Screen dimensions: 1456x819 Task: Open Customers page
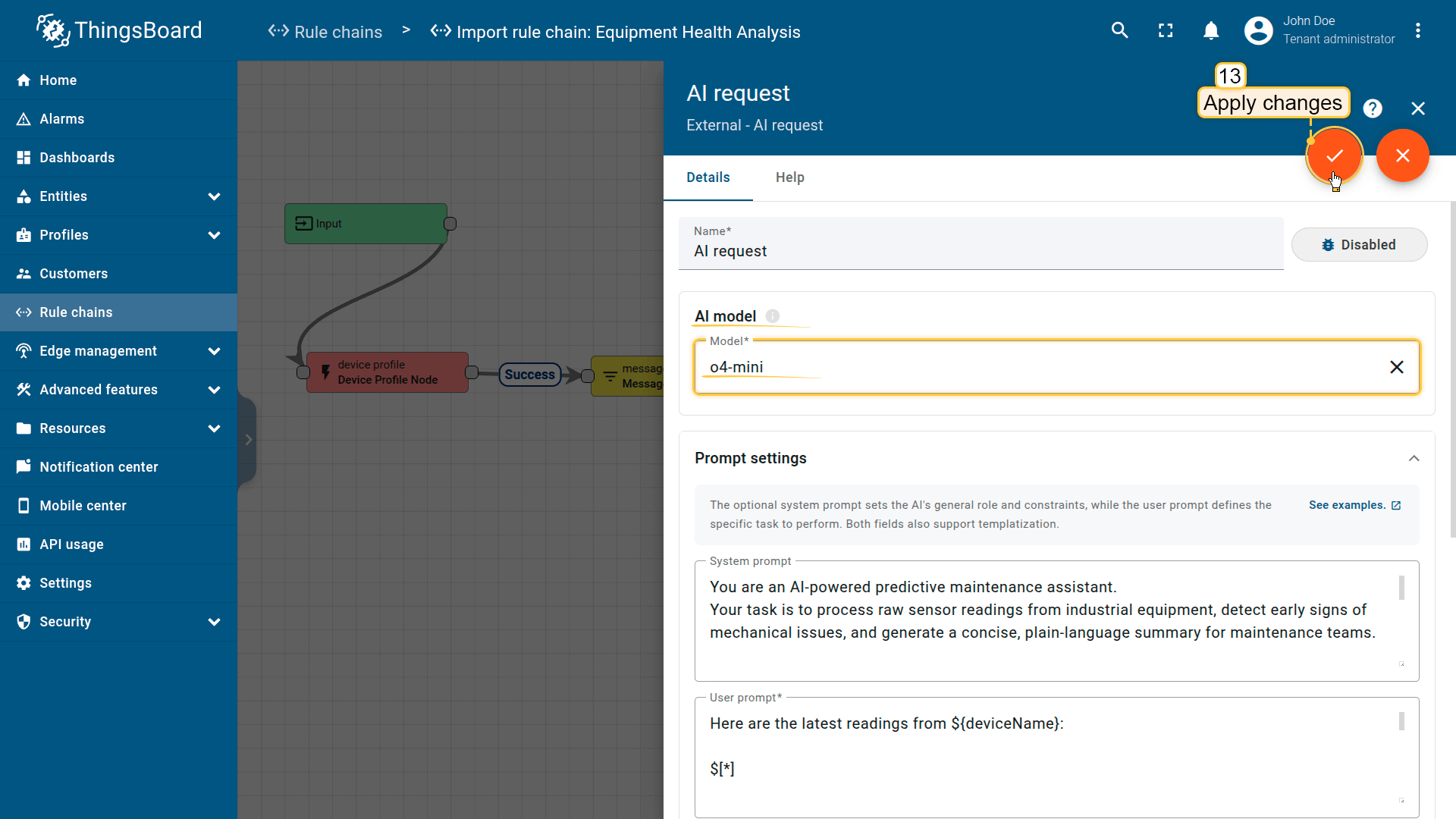click(118, 274)
